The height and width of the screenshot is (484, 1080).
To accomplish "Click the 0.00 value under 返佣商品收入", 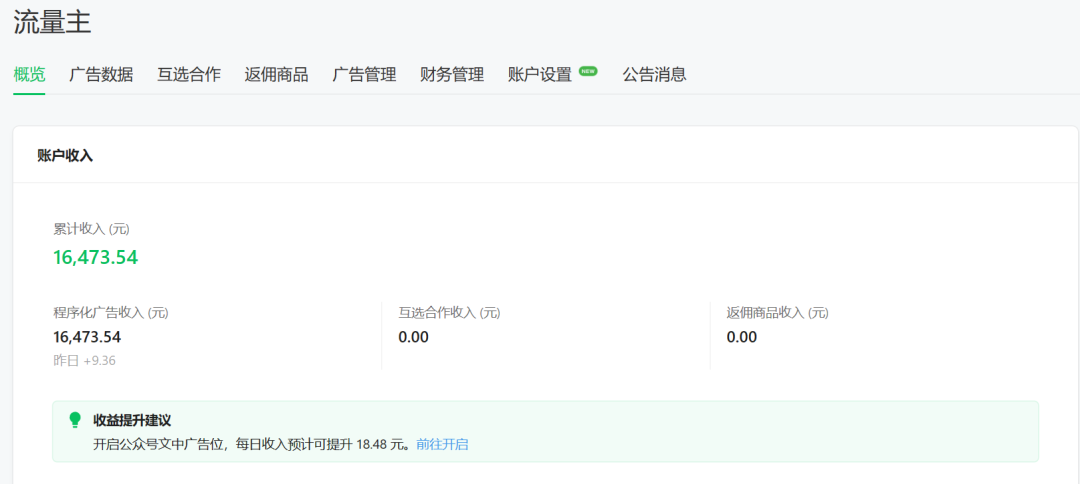I will pyautogui.click(x=741, y=337).
